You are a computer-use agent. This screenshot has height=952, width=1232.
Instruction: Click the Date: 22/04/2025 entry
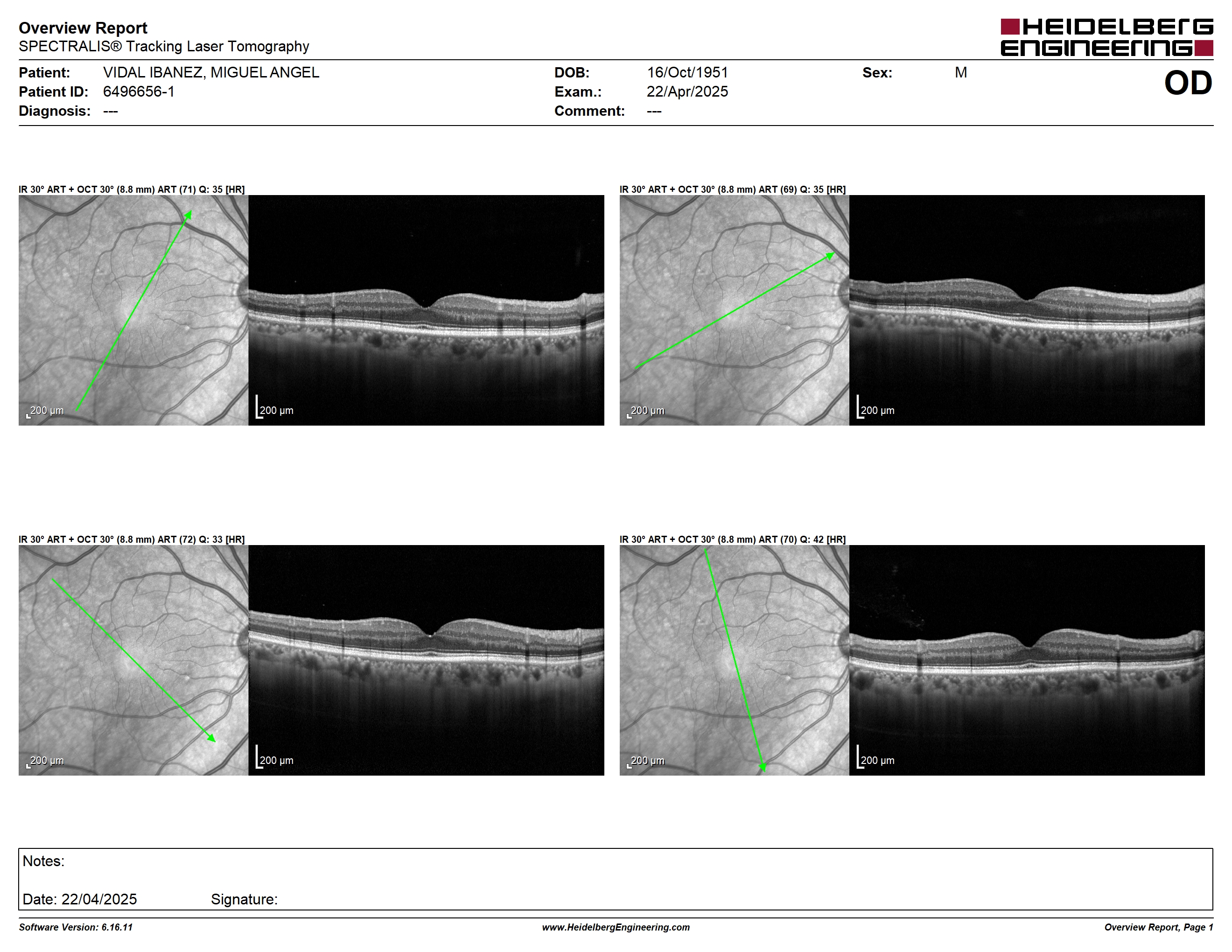79,899
